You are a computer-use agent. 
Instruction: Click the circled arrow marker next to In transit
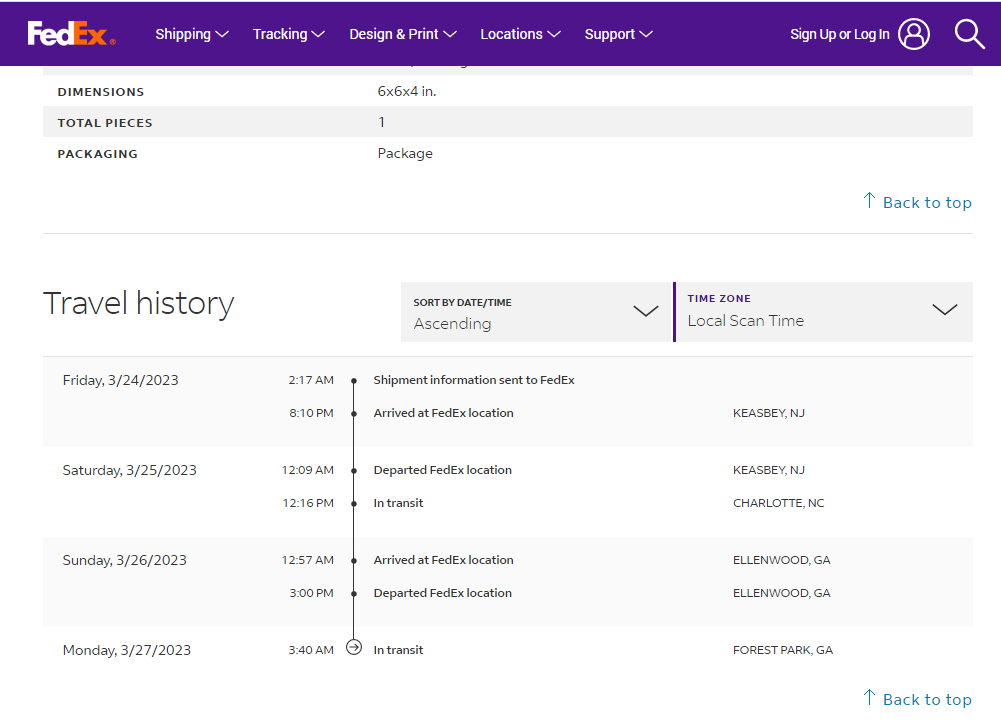pyautogui.click(x=354, y=647)
